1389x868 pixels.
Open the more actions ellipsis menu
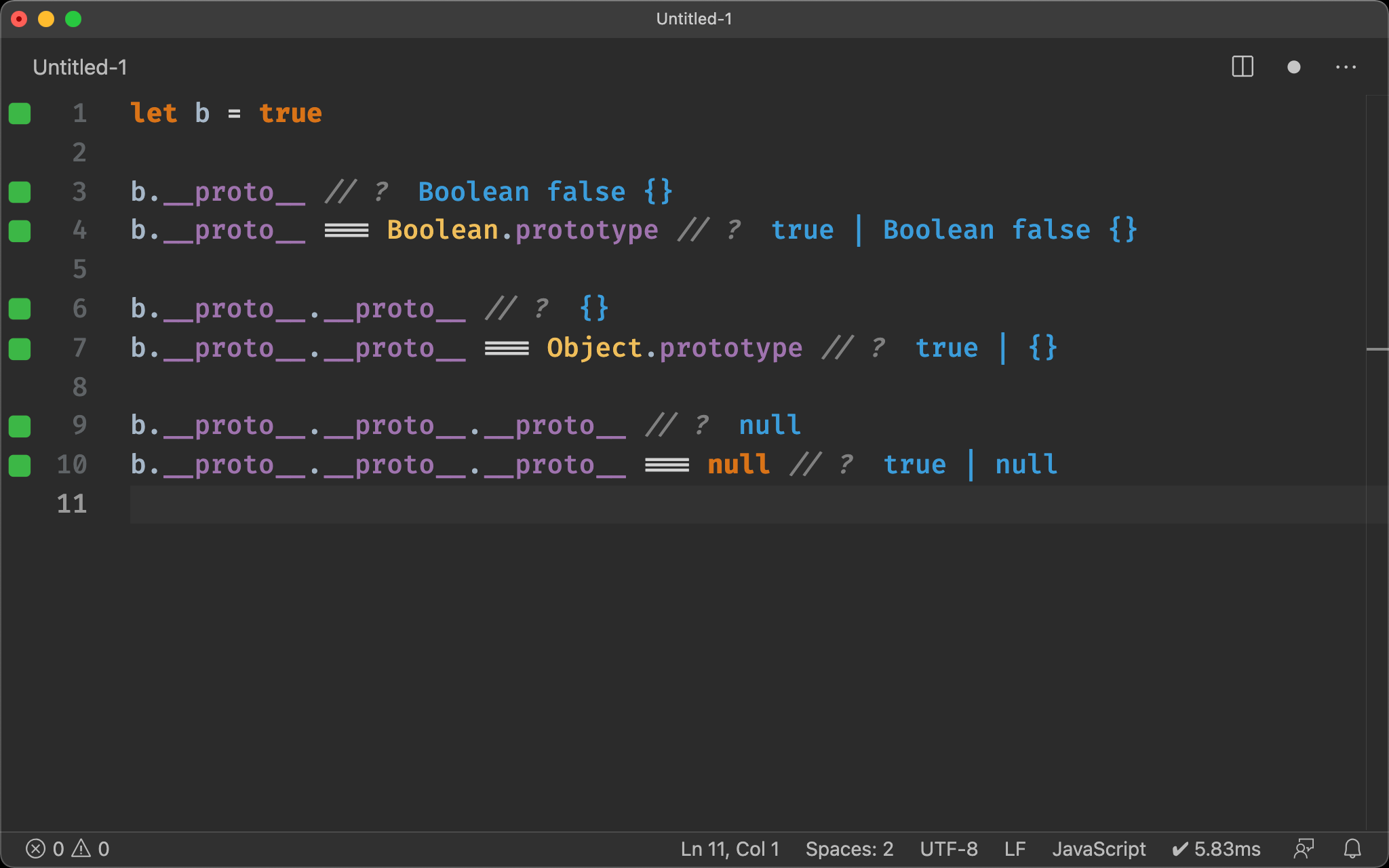[x=1346, y=67]
